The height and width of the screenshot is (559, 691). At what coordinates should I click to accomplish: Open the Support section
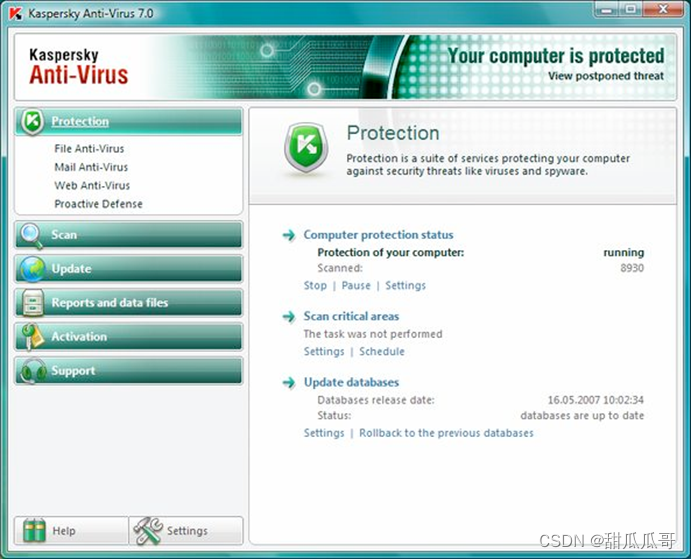pos(128,370)
